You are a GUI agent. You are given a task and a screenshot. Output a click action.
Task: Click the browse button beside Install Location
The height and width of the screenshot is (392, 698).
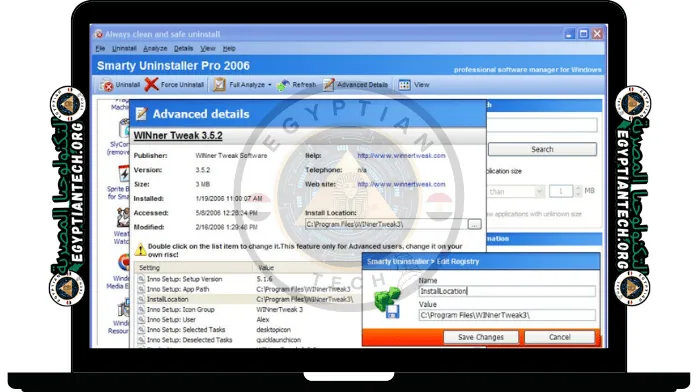475,225
